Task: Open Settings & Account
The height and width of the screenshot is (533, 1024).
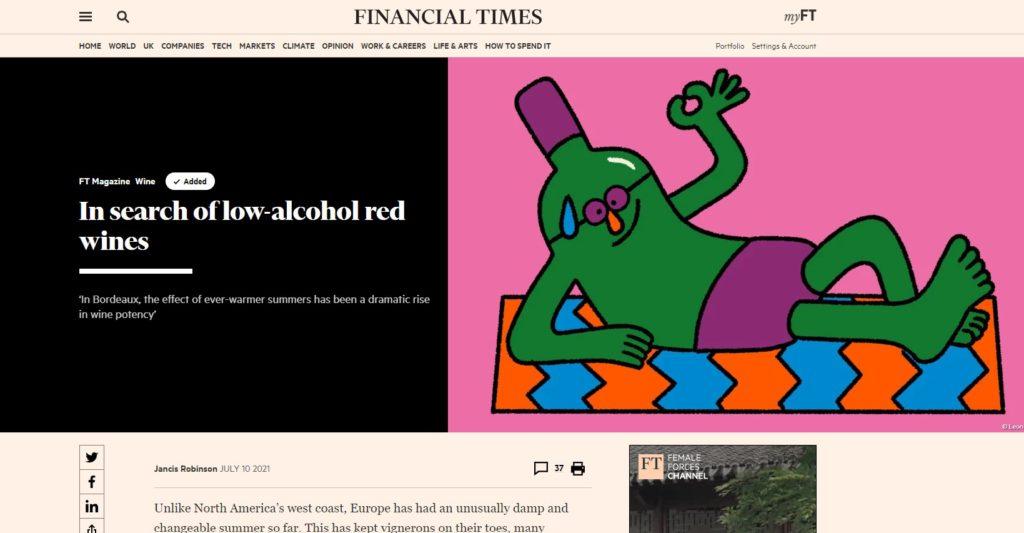Action: point(784,46)
